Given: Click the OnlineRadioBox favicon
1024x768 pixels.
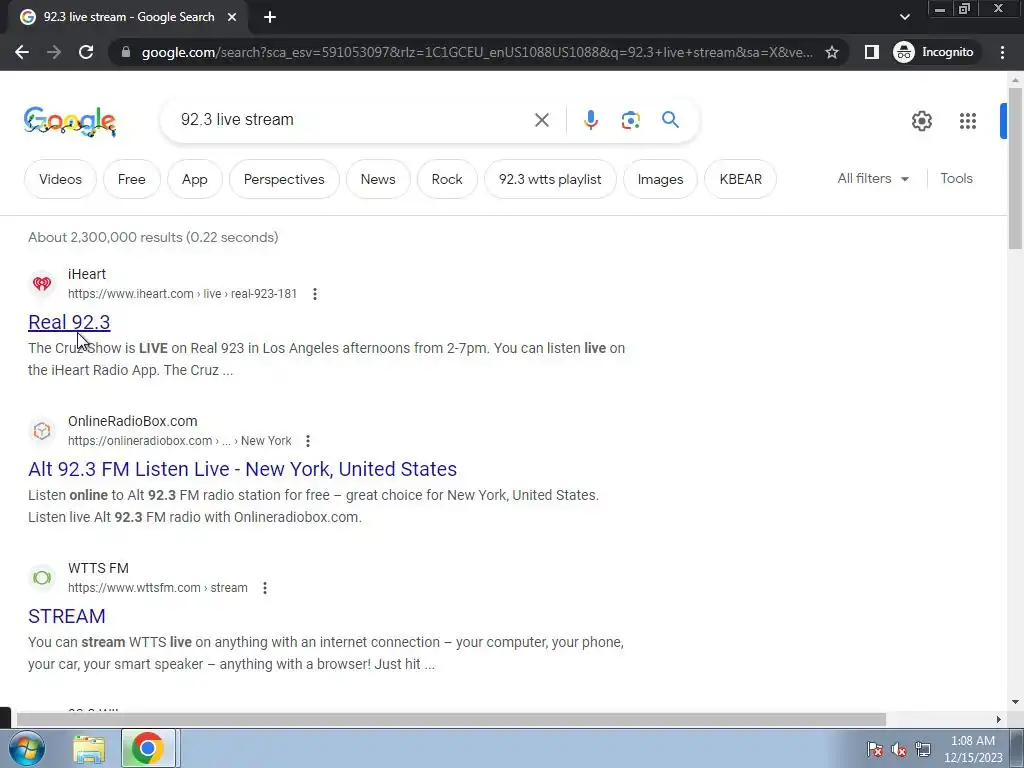Looking at the screenshot, I should tap(42, 430).
